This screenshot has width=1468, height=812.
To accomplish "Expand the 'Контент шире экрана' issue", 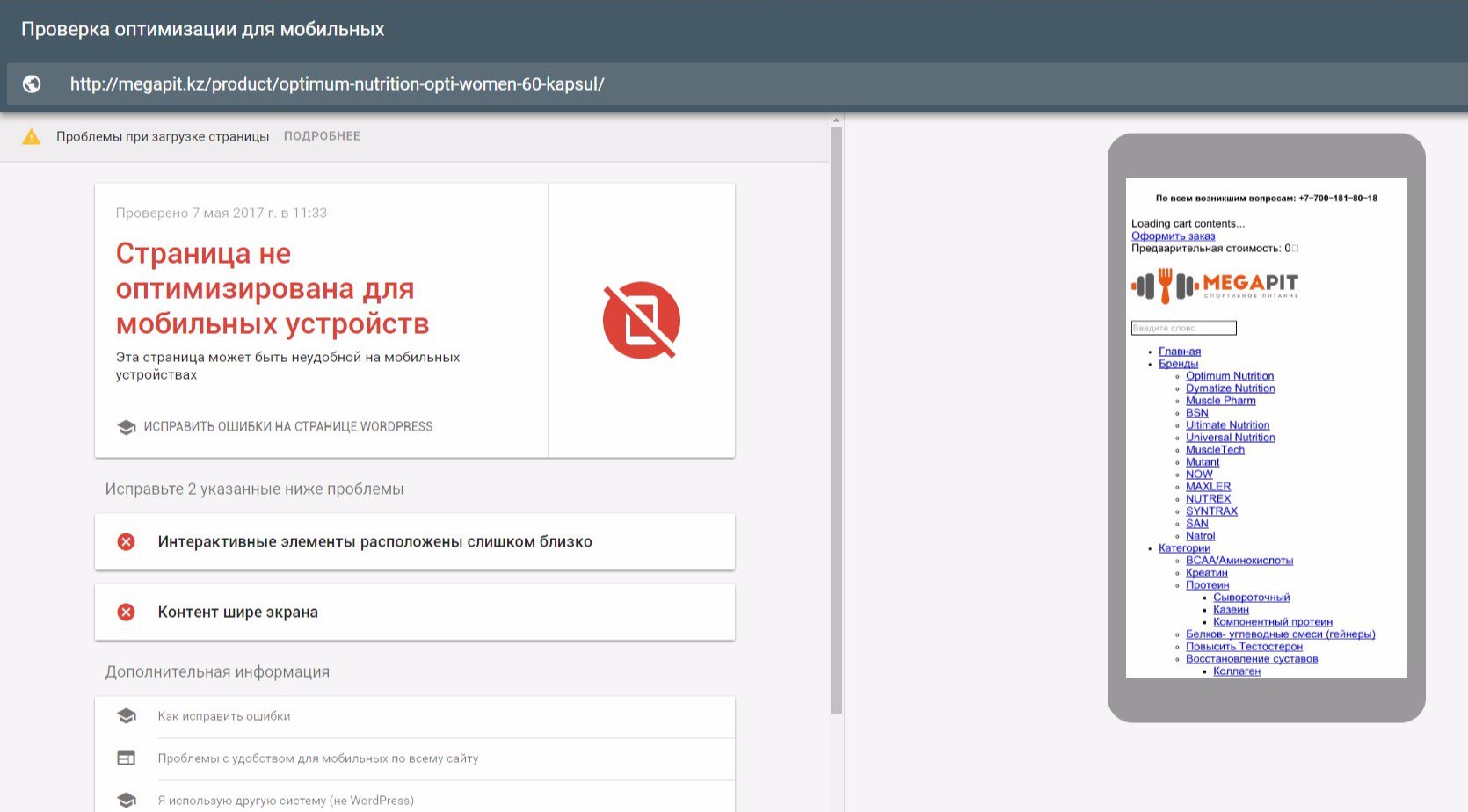I will coord(238,613).
